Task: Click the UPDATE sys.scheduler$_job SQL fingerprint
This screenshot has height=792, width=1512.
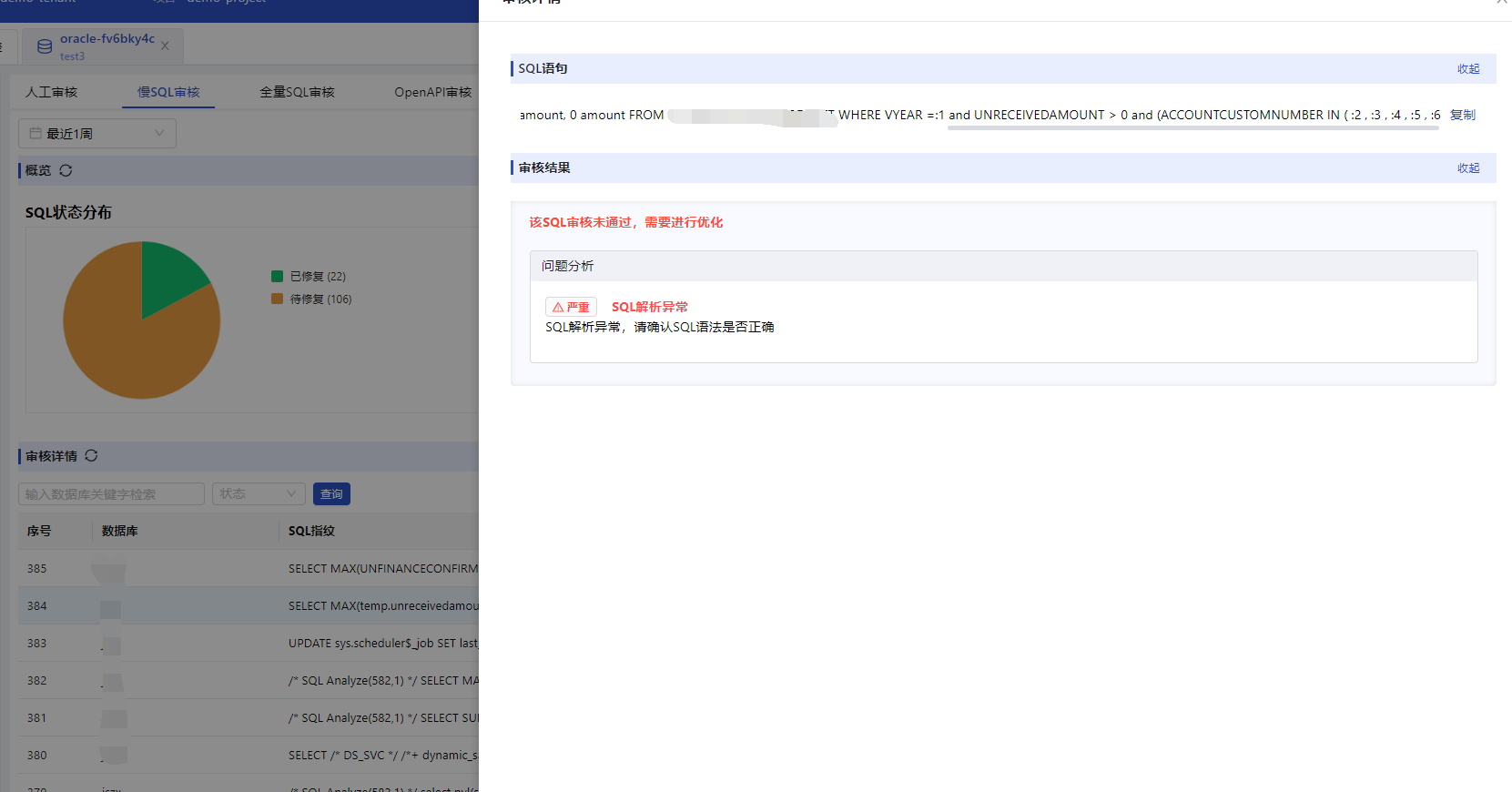Action: 383,643
